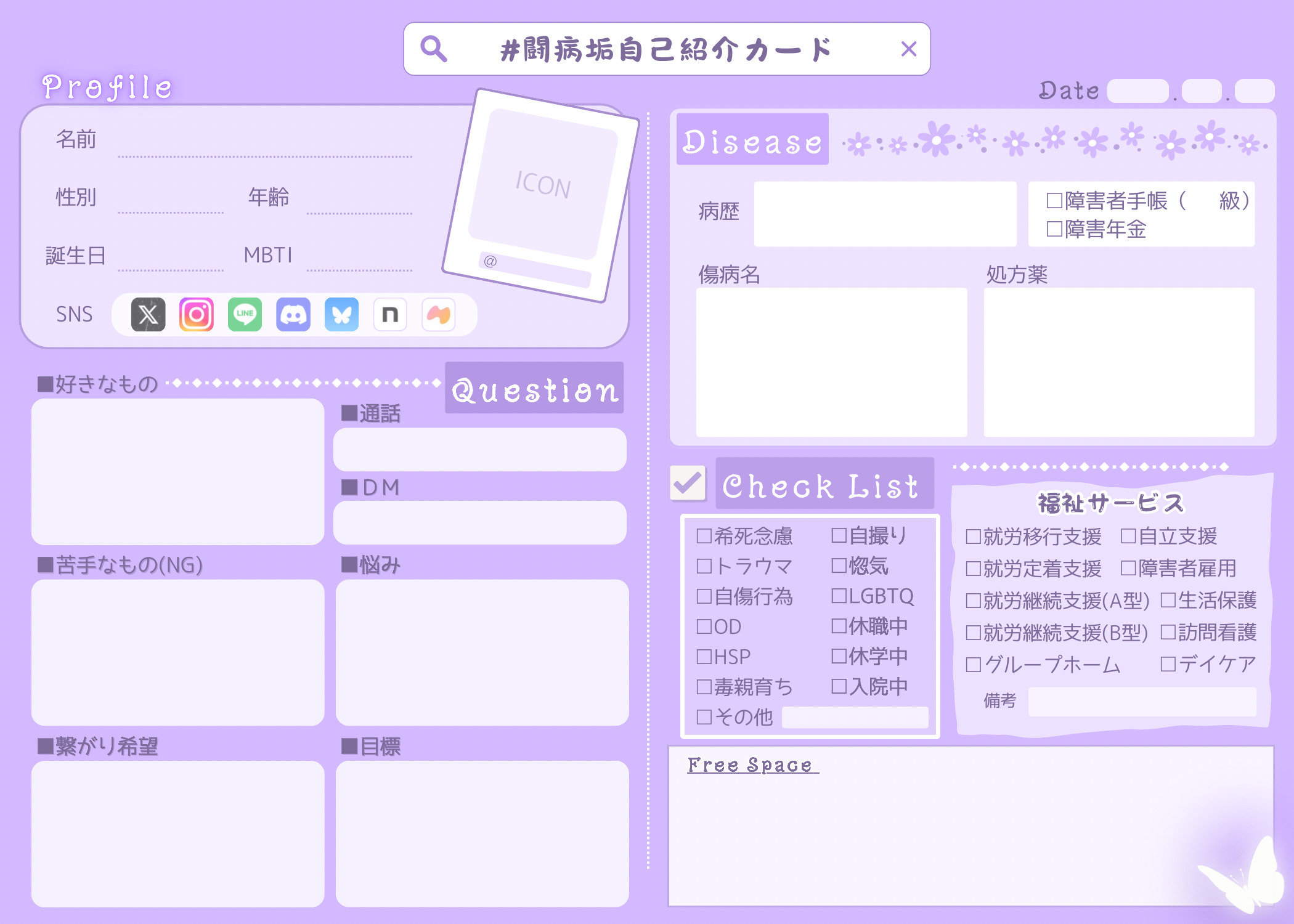Viewport: 1294px width, 924px height.
Task: Toggle the LGBTQ checkbox
Action: [x=839, y=596]
